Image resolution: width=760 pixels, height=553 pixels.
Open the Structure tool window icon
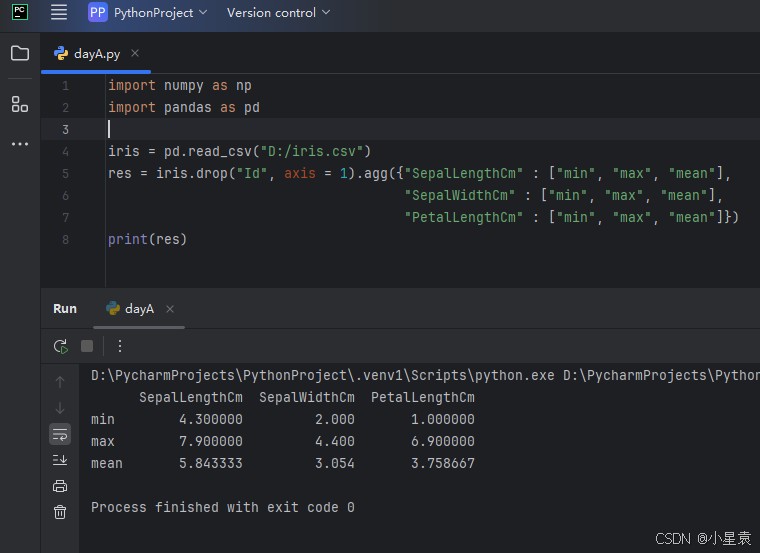[x=20, y=104]
